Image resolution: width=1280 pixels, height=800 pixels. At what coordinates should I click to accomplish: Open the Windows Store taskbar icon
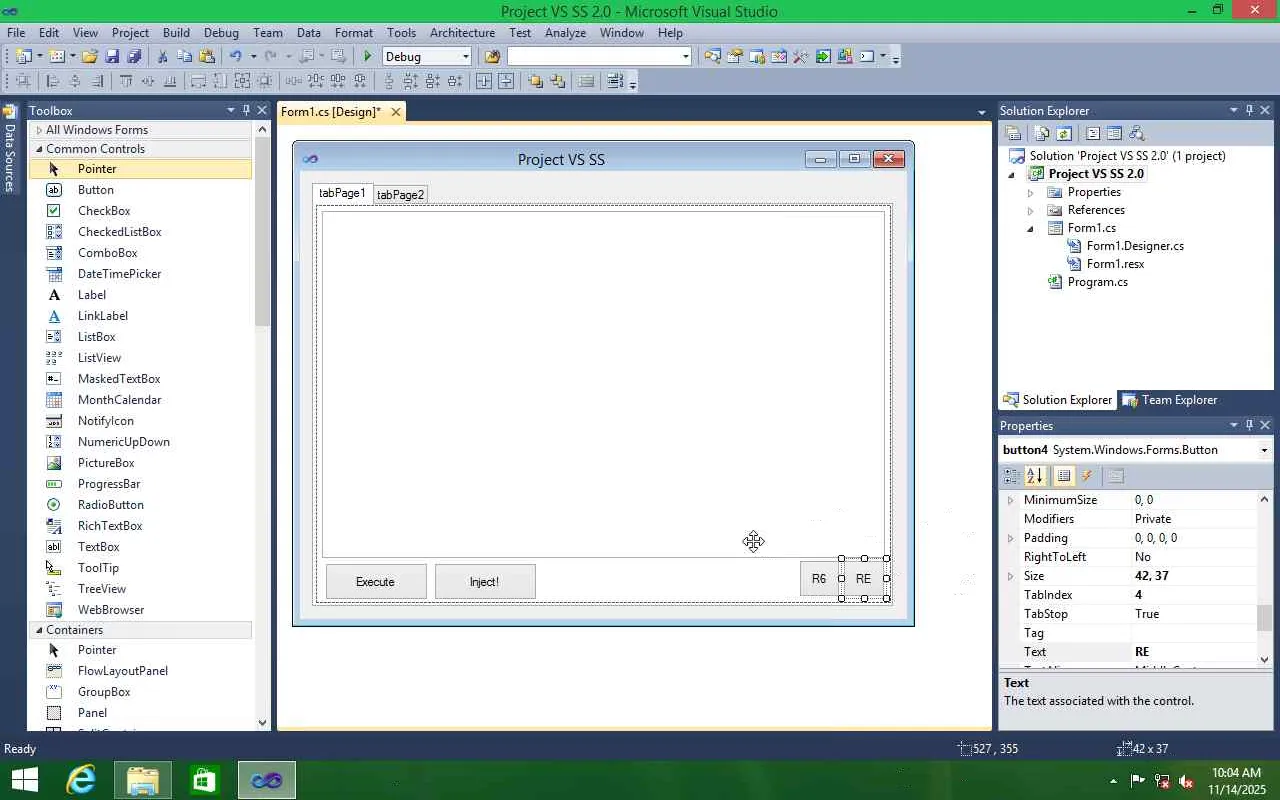click(x=204, y=780)
